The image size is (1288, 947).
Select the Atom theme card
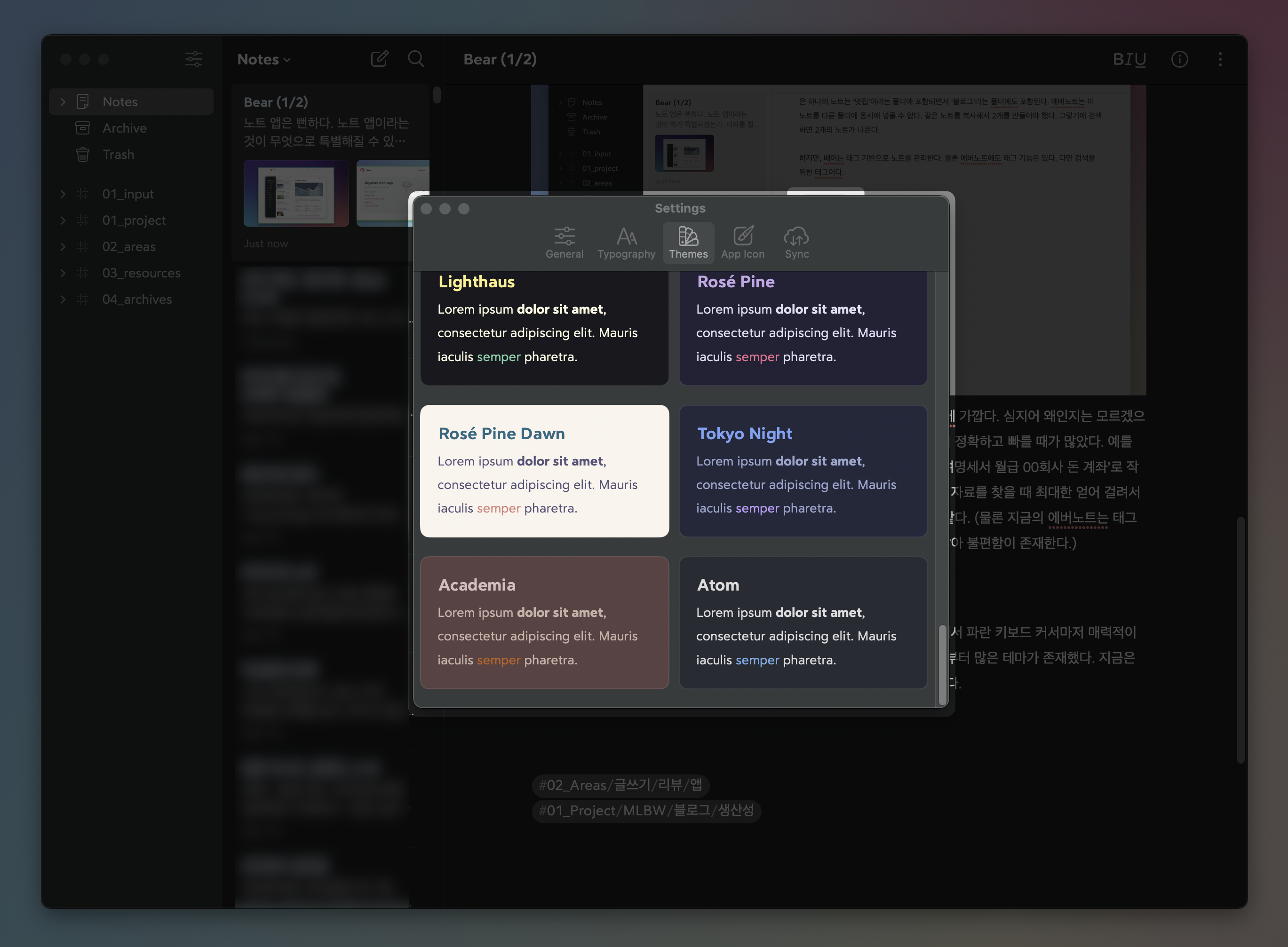point(803,623)
